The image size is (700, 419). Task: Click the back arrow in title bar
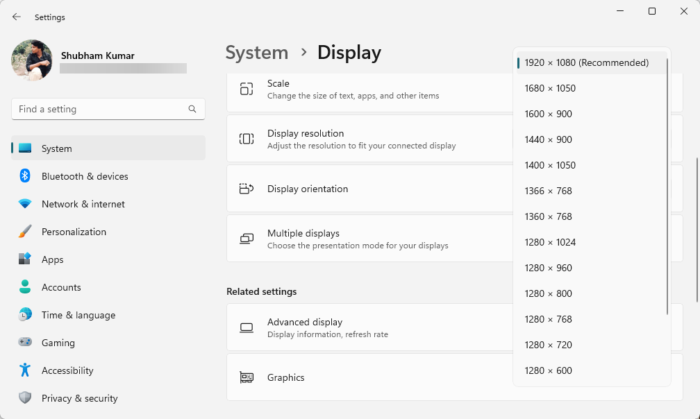pos(16,17)
